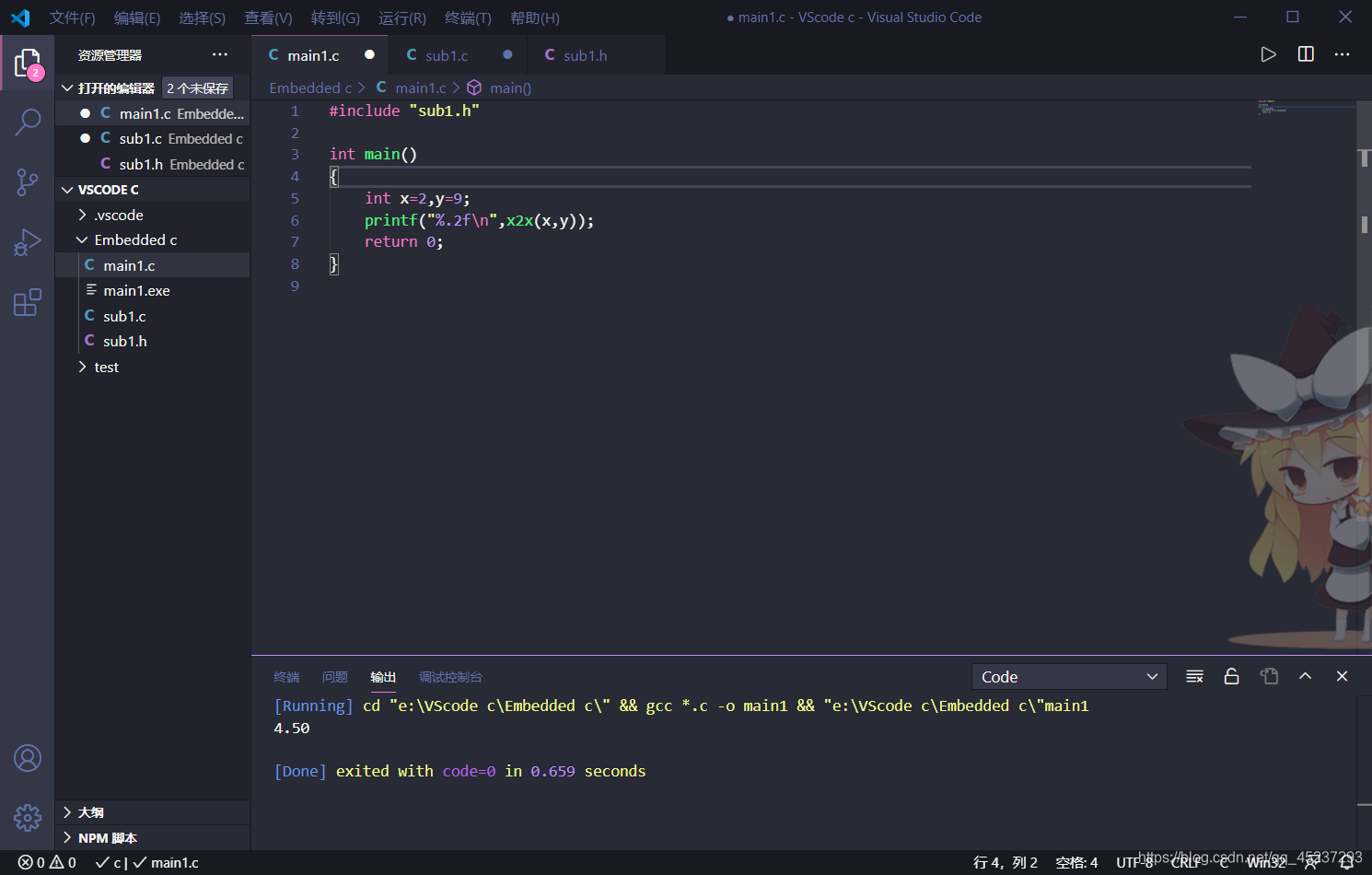Switch to the sub1.h editor tab

(x=596, y=55)
